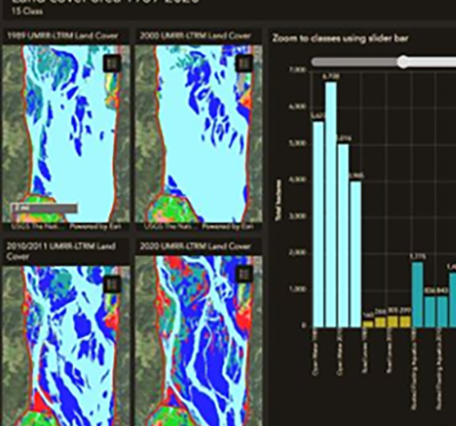Click the 2020 UMRR-LTRM Land Cover map
The image size is (456, 426).
tap(198, 341)
